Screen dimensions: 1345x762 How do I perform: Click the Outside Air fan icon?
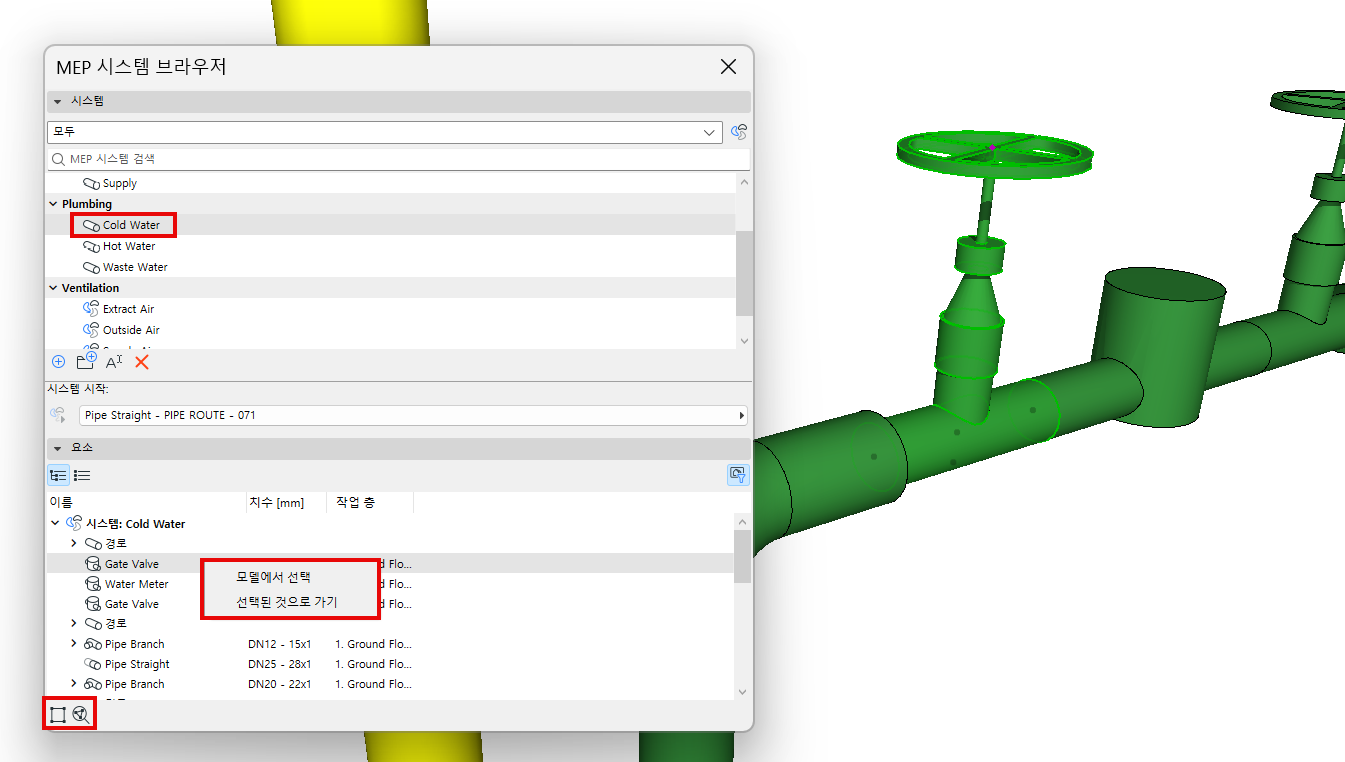[92, 330]
